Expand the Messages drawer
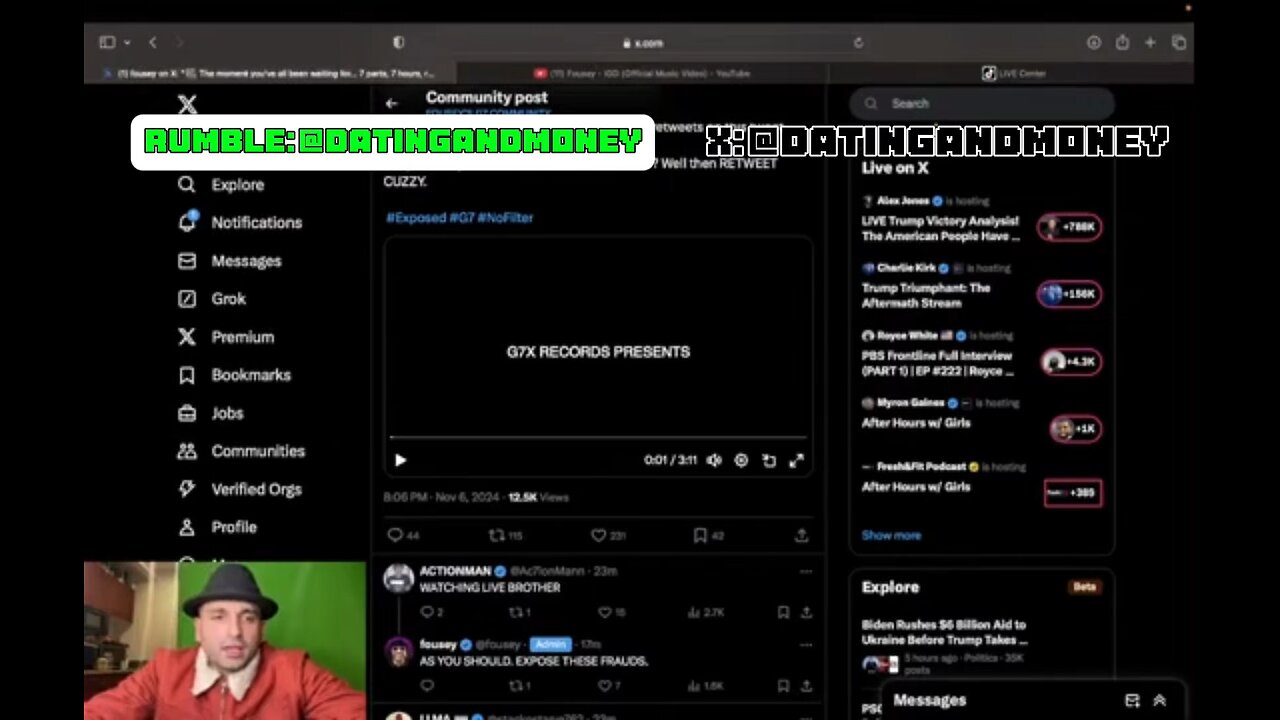 click(1159, 700)
